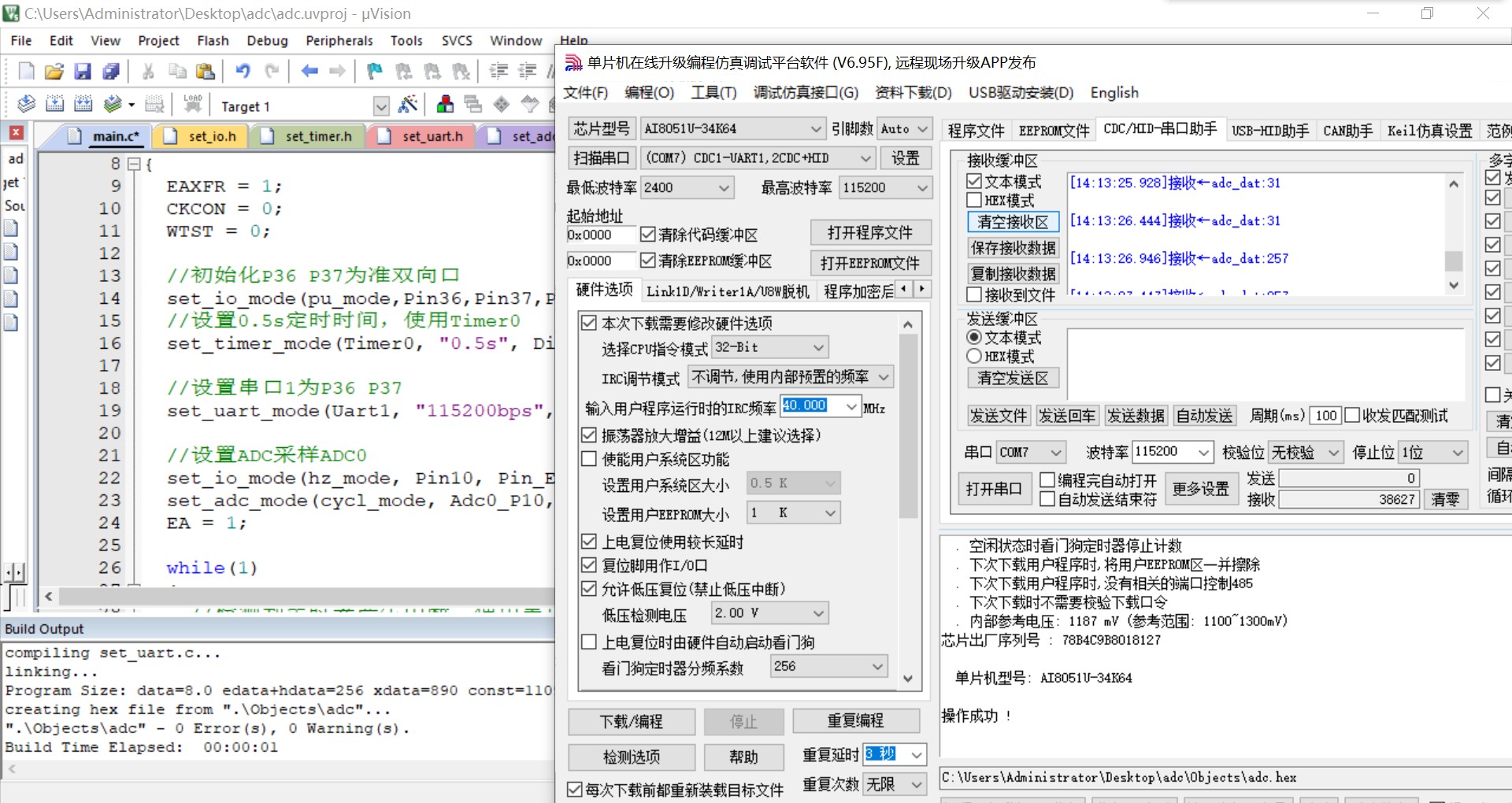Toggle 清除EEPROM缓冲区 checkbox

click(648, 261)
